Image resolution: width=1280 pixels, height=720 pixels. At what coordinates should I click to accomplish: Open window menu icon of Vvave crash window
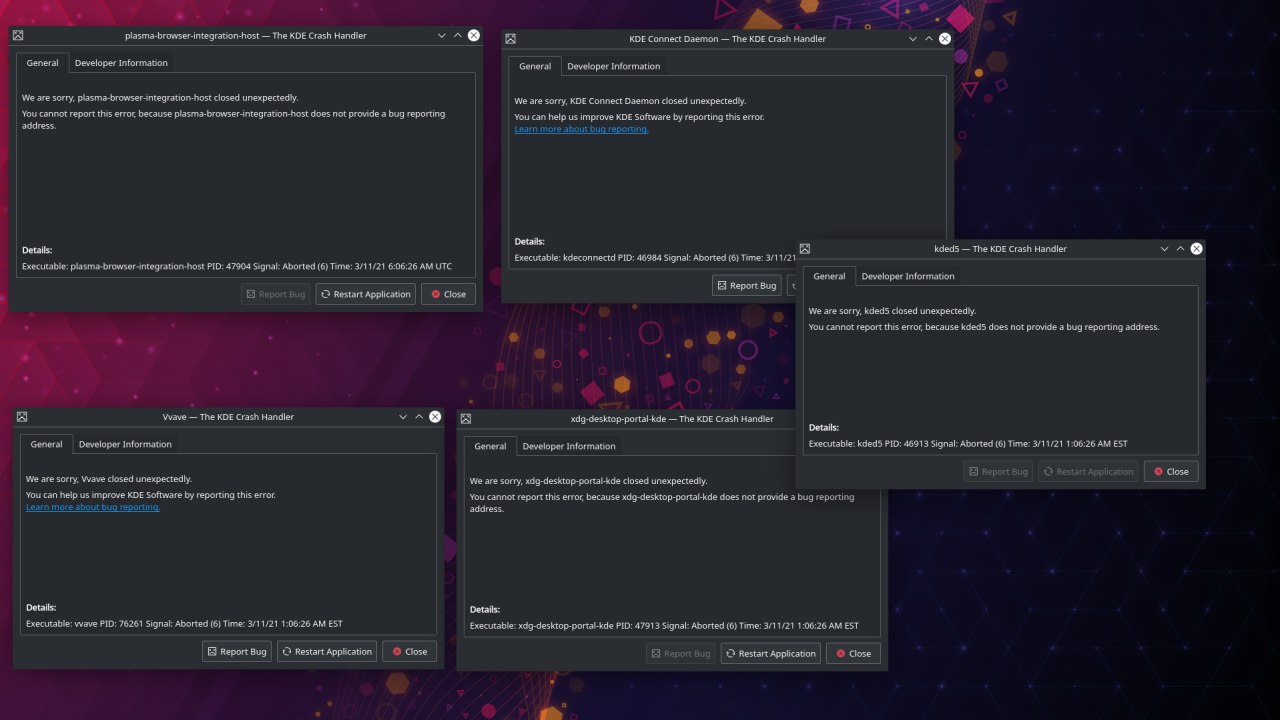(22, 417)
